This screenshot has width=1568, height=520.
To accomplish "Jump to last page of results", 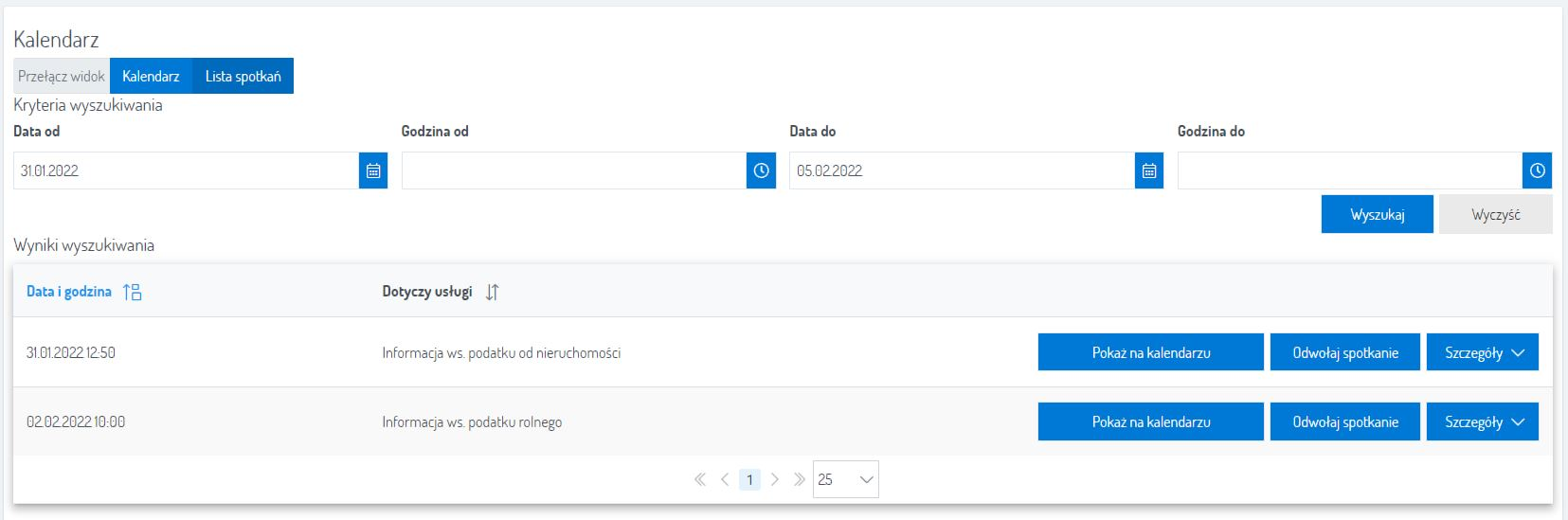I will (x=799, y=480).
